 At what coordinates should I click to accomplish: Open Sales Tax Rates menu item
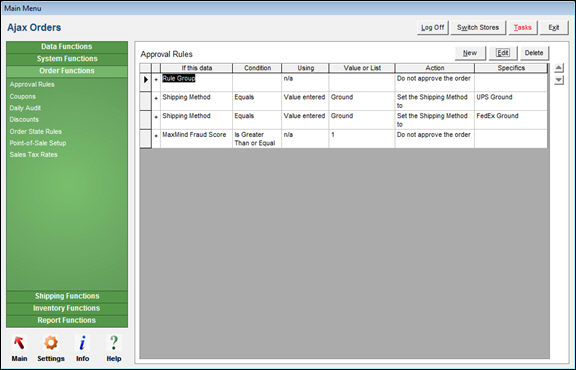coord(33,155)
